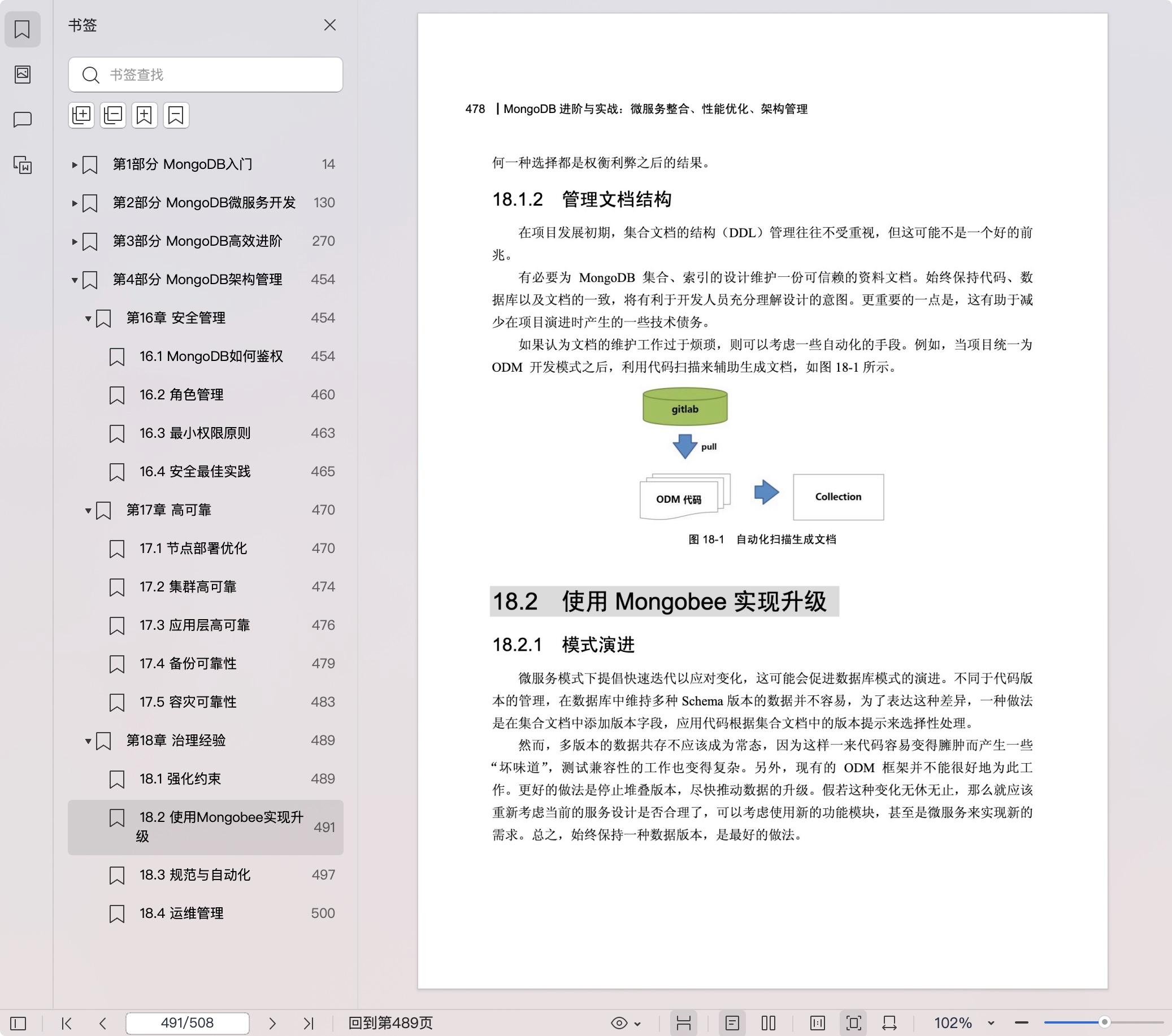This screenshot has height=1036, width=1172.
Task: Close the bookmarks panel
Action: click(329, 25)
